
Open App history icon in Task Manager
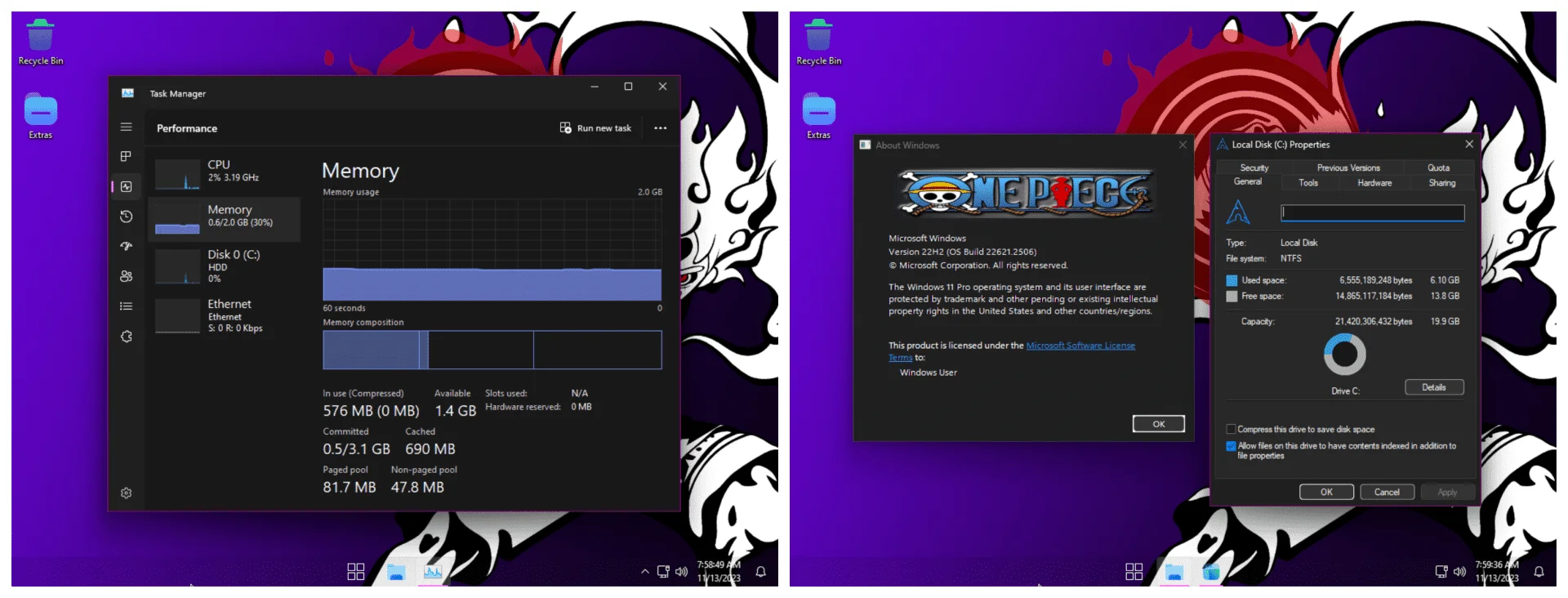[x=126, y=216]
